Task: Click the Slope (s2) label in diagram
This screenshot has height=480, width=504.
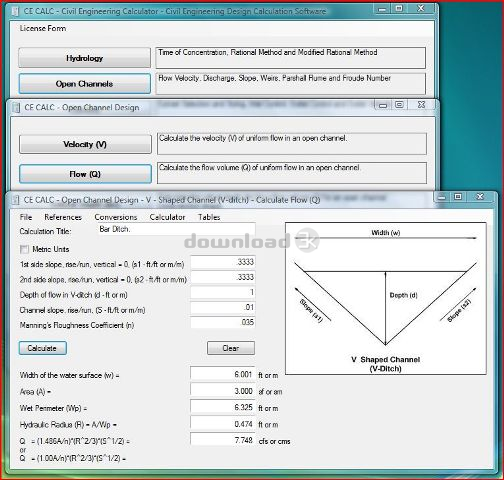Action: (x=459, y=311)
